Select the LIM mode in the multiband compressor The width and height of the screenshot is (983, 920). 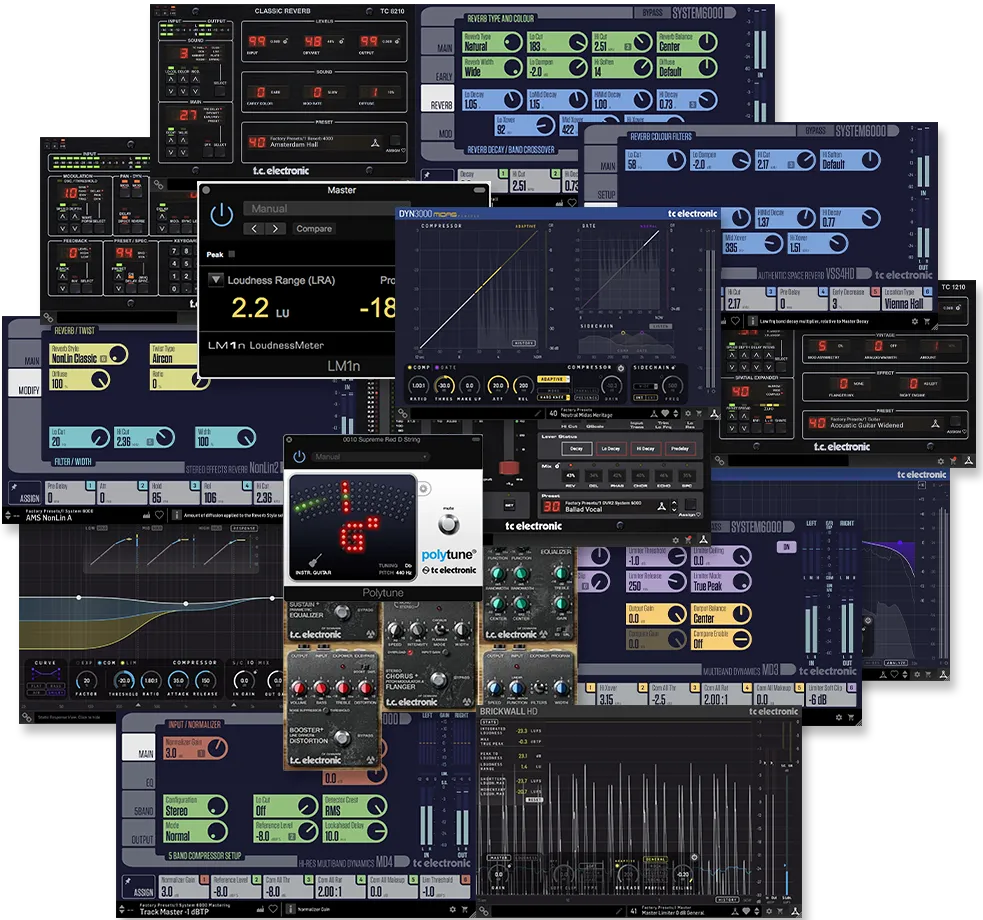pos(130,662)
